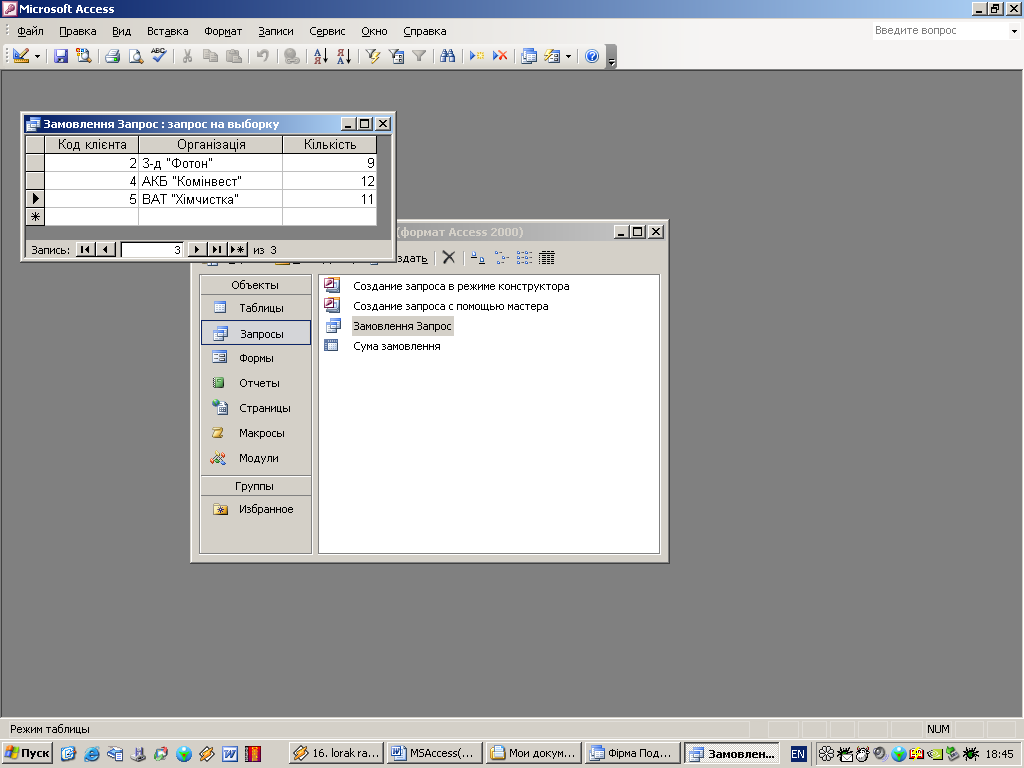Open the View mode dropdown arrow

(x=37, y=57)
